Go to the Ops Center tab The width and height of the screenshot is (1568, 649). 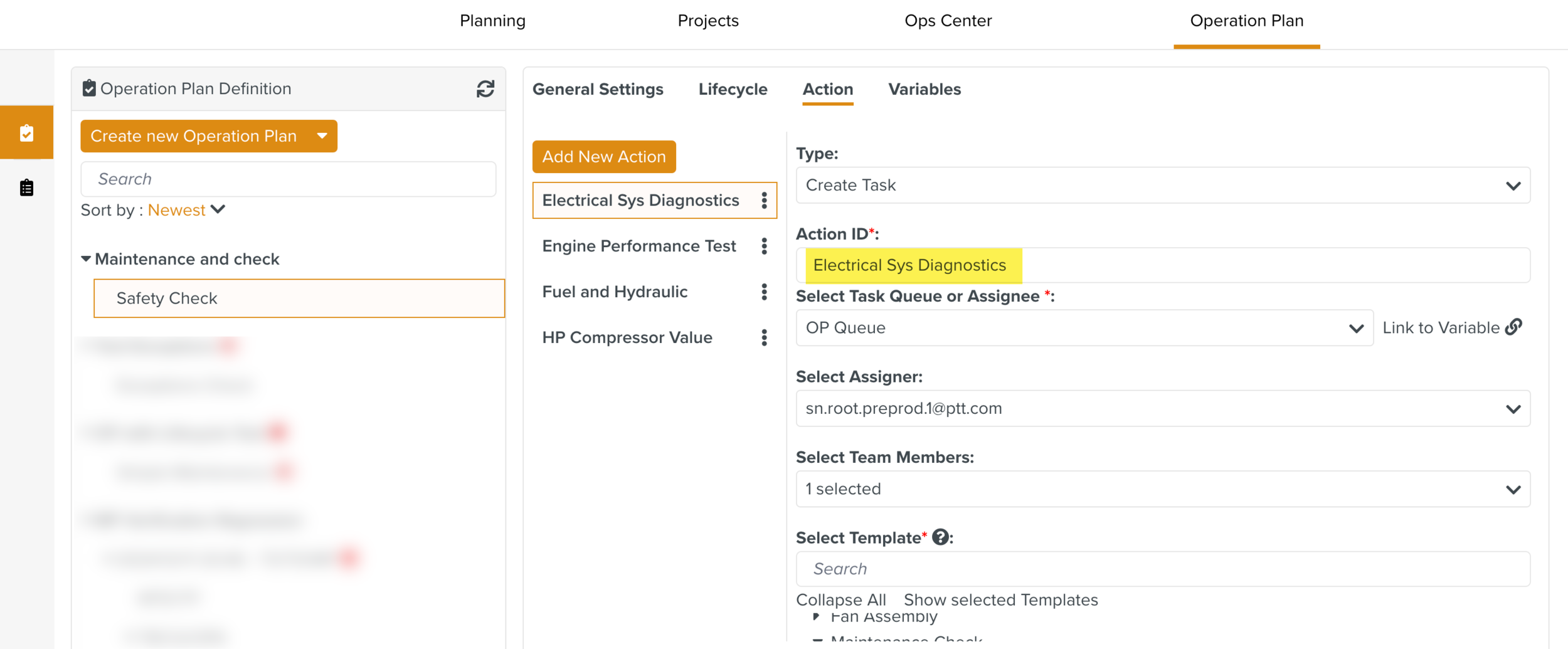948,21
